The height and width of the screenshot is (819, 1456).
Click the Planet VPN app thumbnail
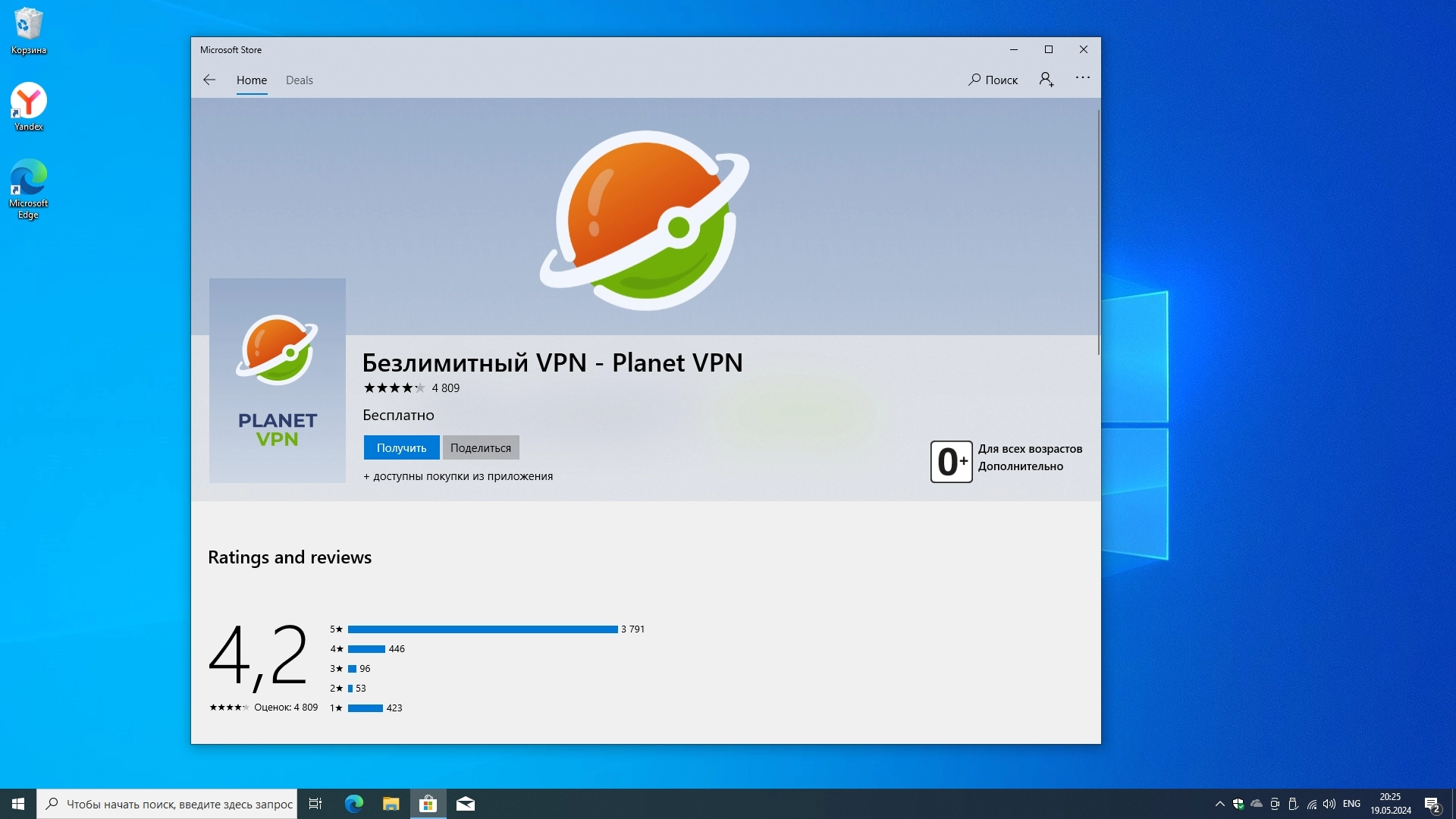(278, 380)
